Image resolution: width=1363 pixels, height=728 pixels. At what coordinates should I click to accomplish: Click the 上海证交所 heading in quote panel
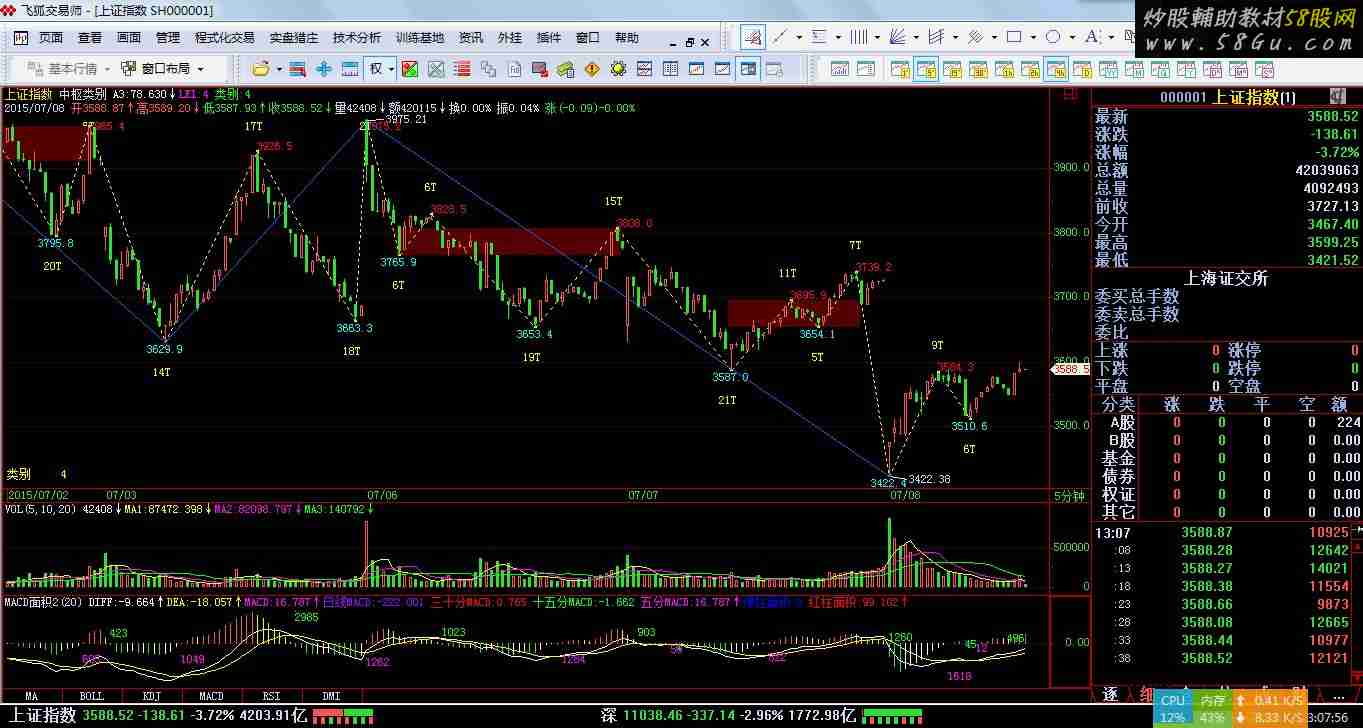(x=1226, y=278)
